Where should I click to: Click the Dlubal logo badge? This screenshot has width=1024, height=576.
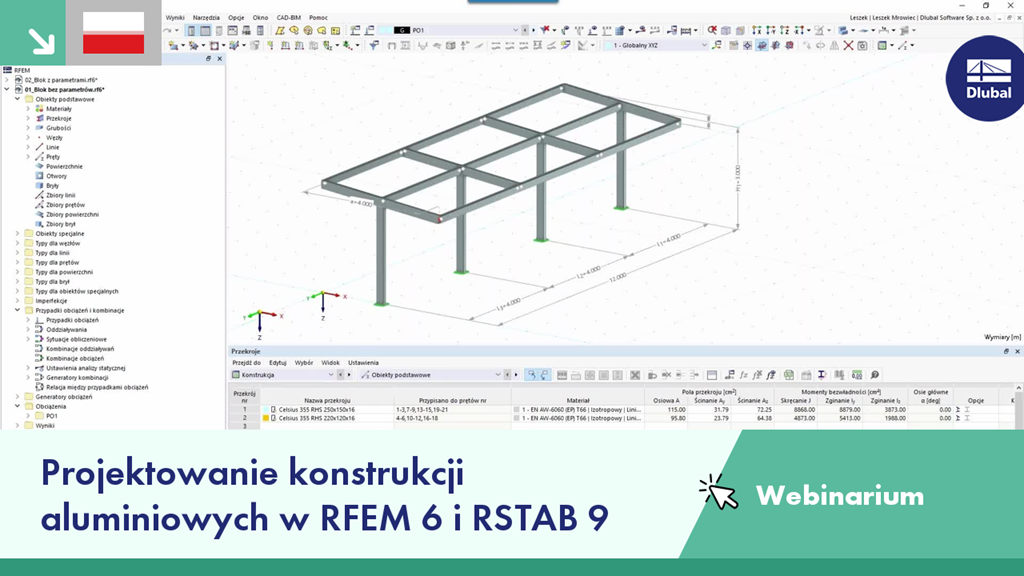(x=986, y=78)
